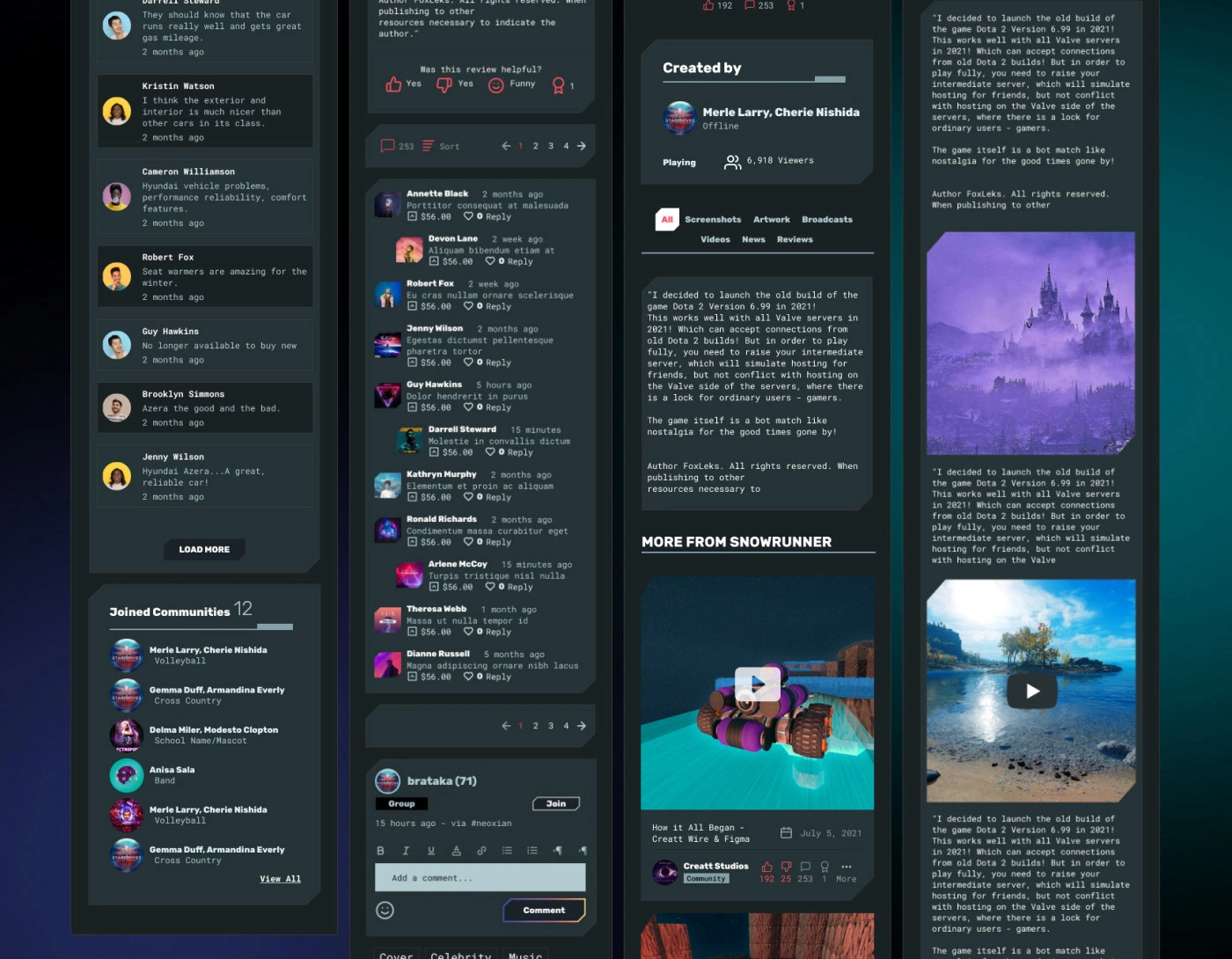Click the LOAD MORE button
1232x959 pixels.
pyautogui.click(x=204, y=549)
